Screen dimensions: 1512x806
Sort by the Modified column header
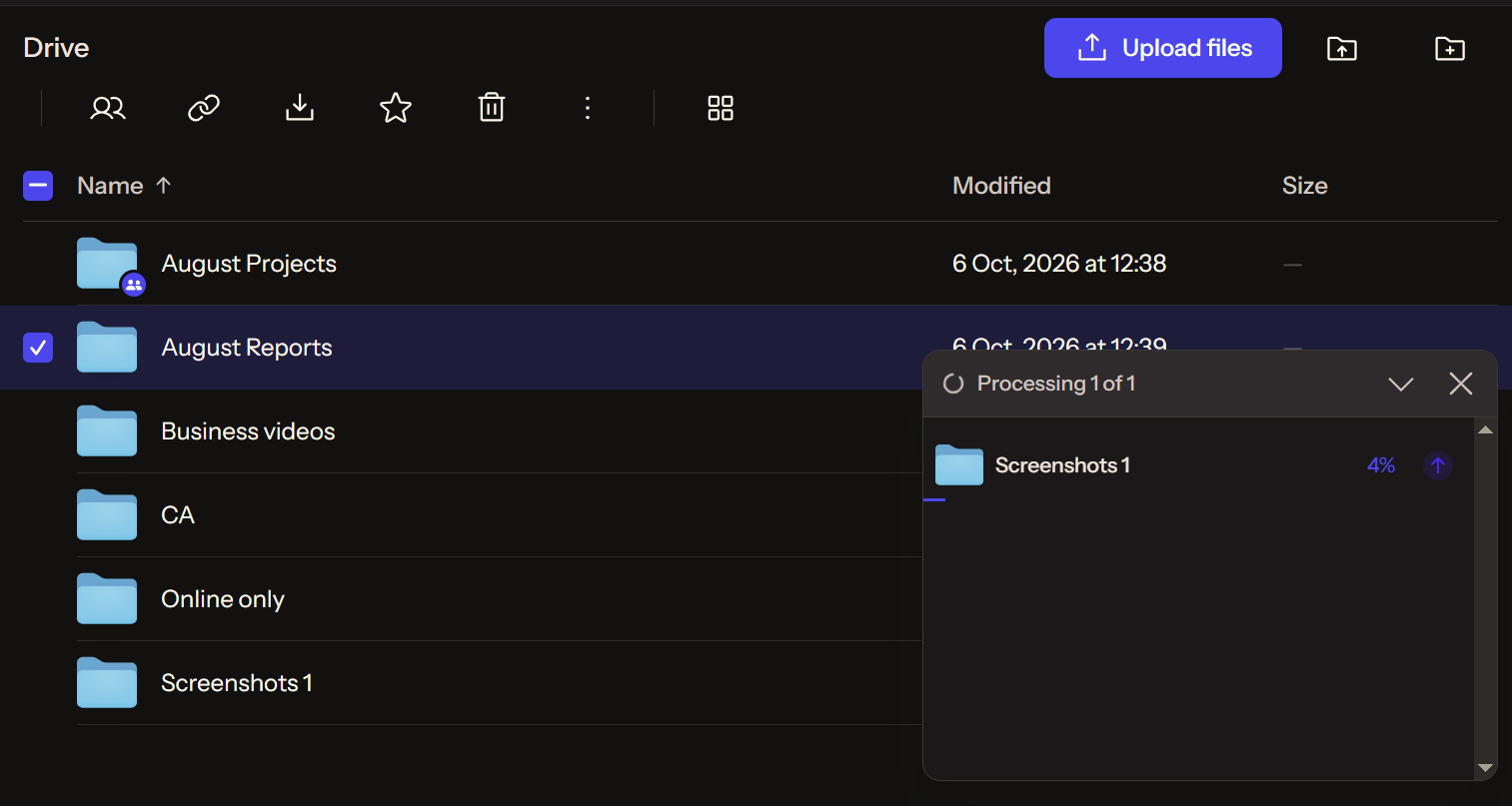click(1001, 186)
